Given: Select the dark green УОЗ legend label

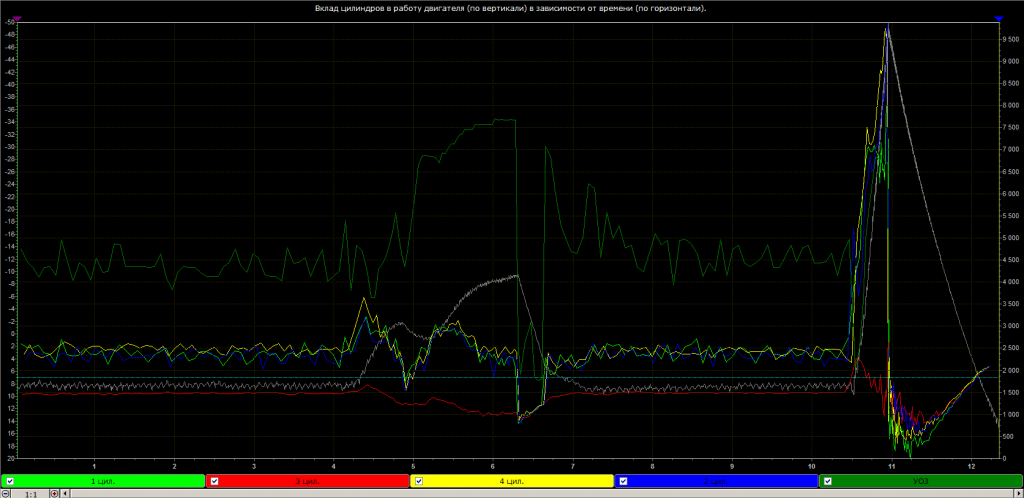Looking at the screenshot, I should point(921,481).
